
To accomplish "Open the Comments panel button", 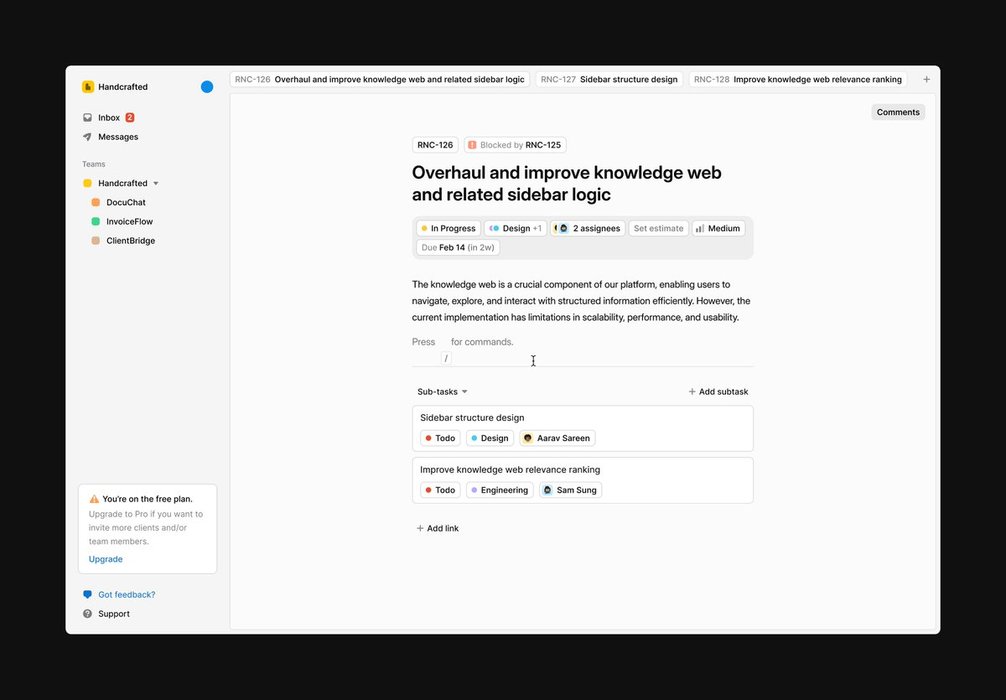I will point(898,112).
